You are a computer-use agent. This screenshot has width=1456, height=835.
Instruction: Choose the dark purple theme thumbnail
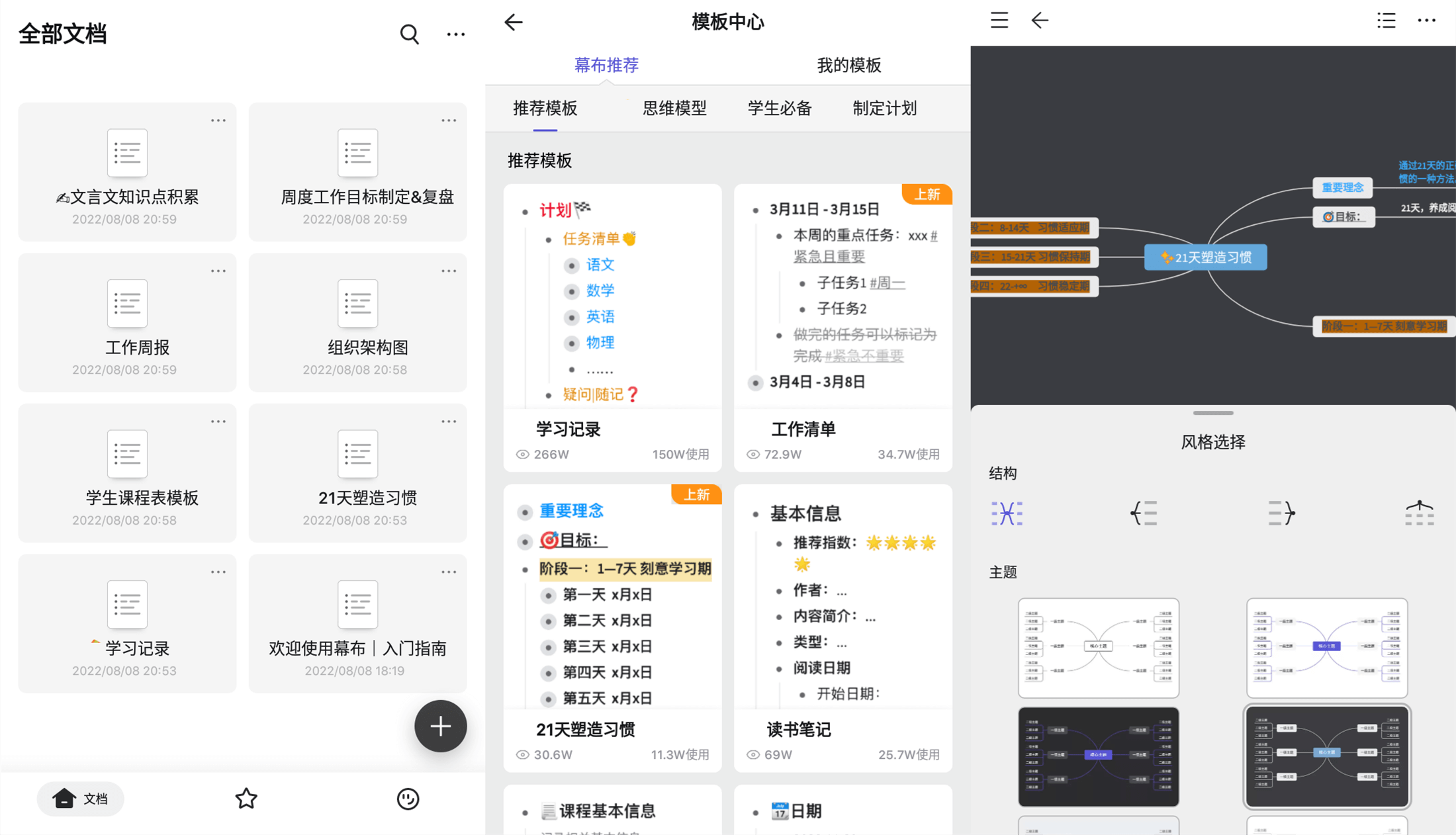pos(1099,756)
